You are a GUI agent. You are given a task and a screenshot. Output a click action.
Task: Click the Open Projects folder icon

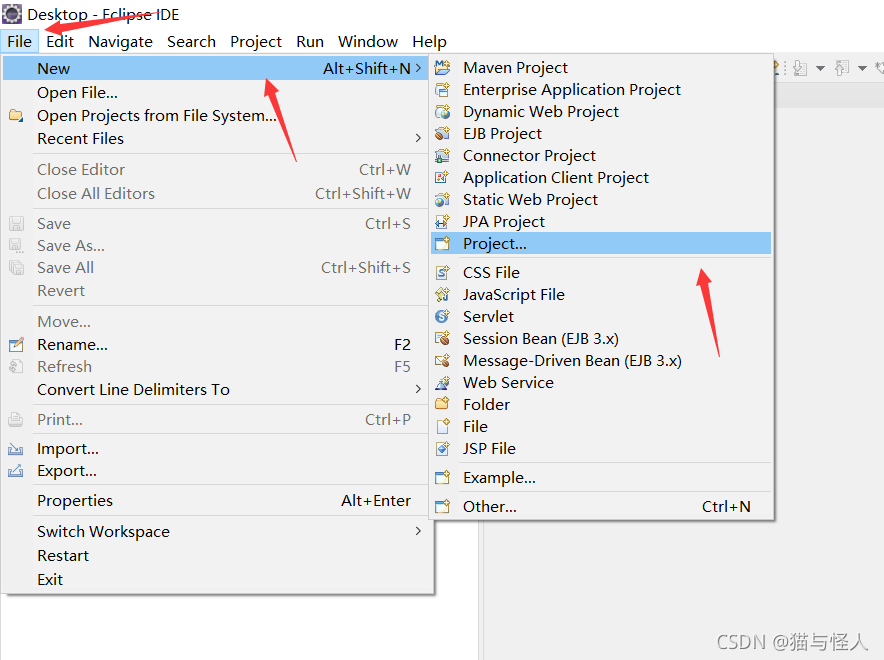tap(16, 116)
